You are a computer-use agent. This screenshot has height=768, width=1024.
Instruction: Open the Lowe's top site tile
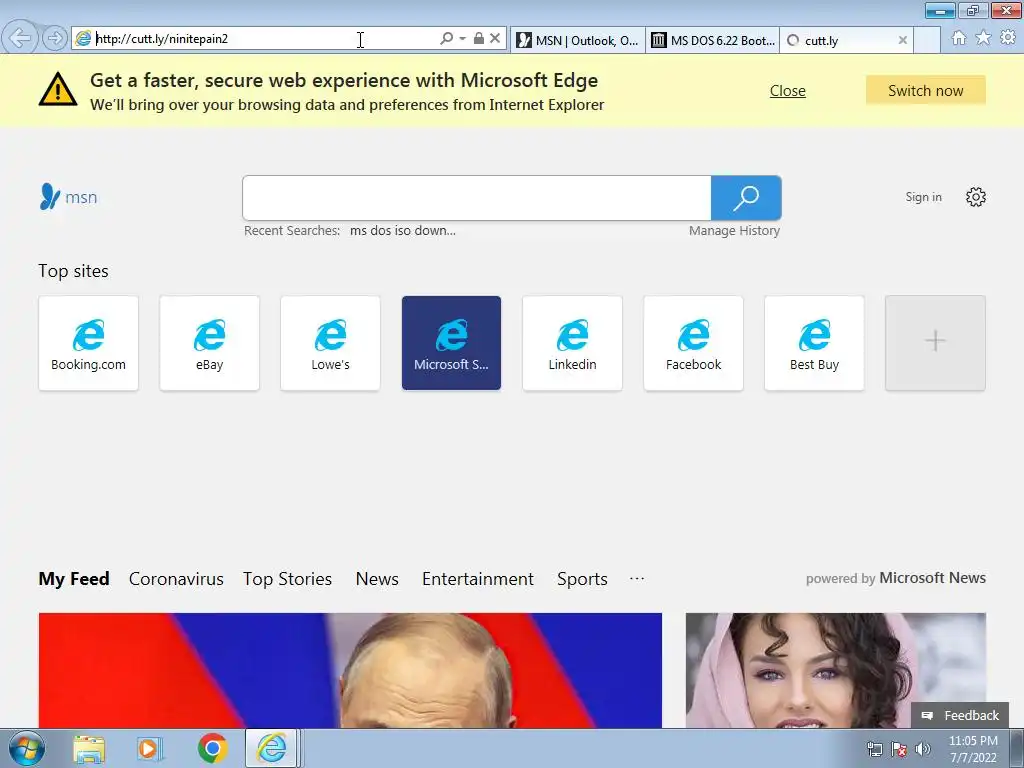click(330, 343)
